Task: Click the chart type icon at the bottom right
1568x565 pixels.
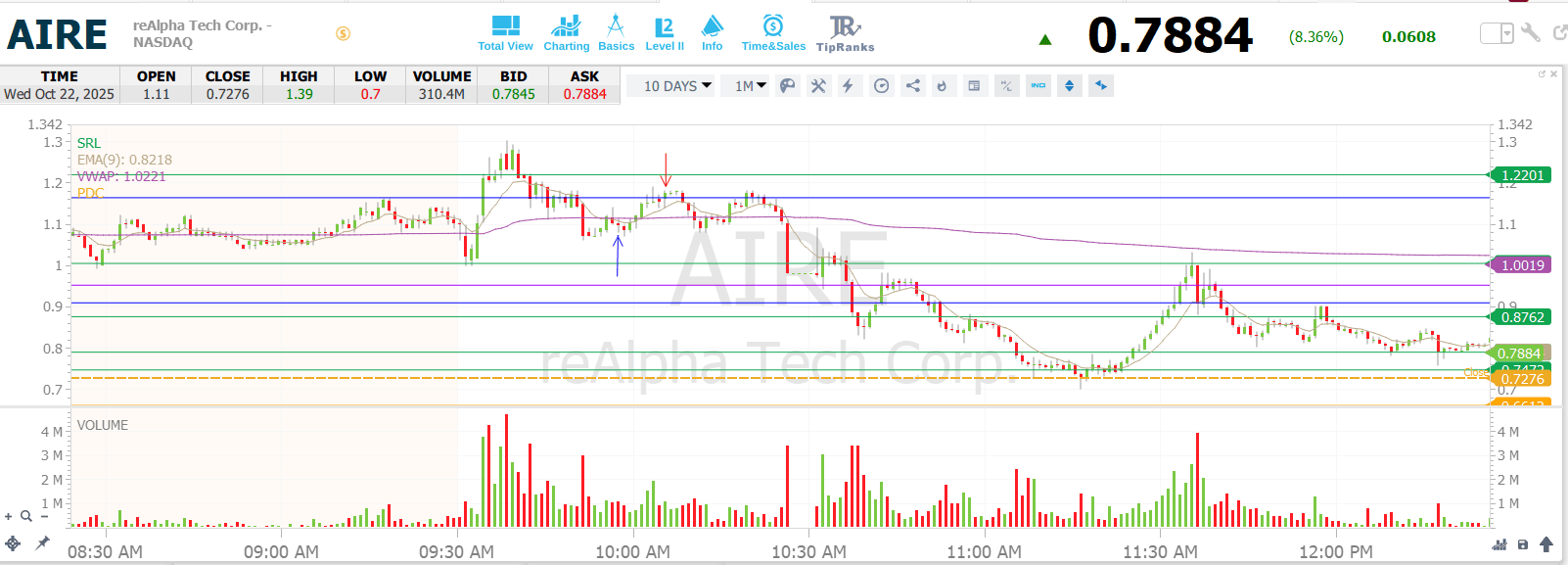Action: tap(1499, 544)
